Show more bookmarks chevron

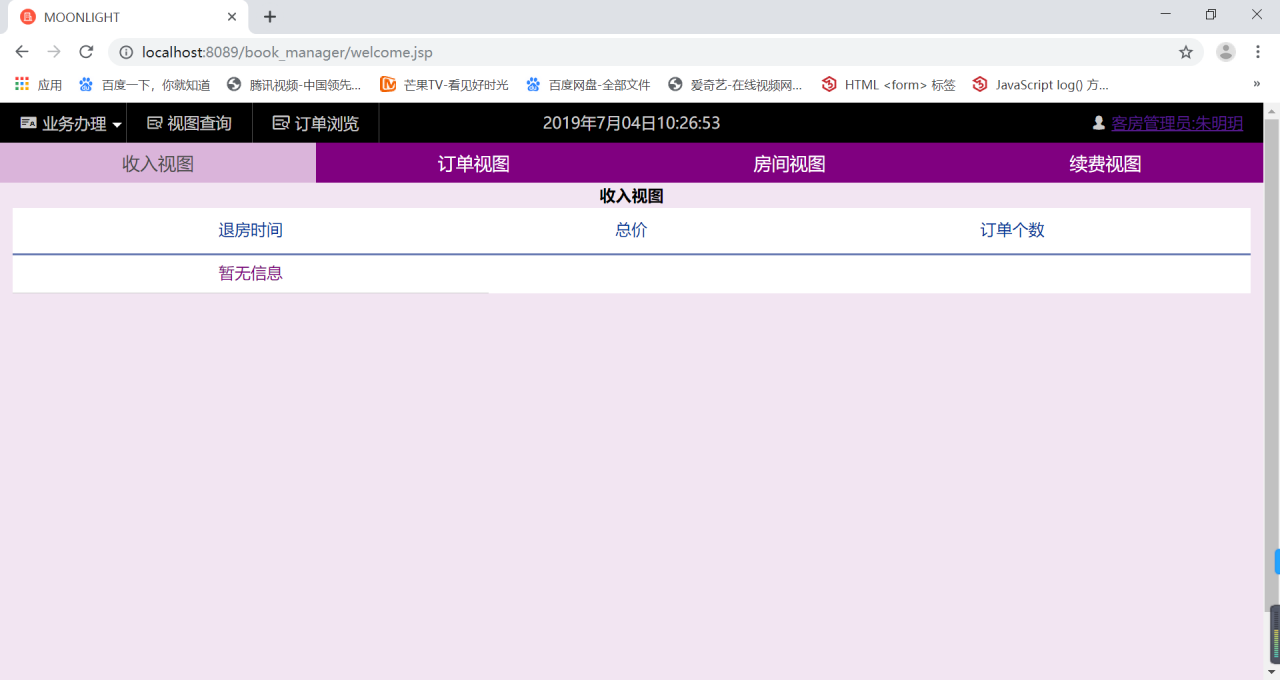1256,85
